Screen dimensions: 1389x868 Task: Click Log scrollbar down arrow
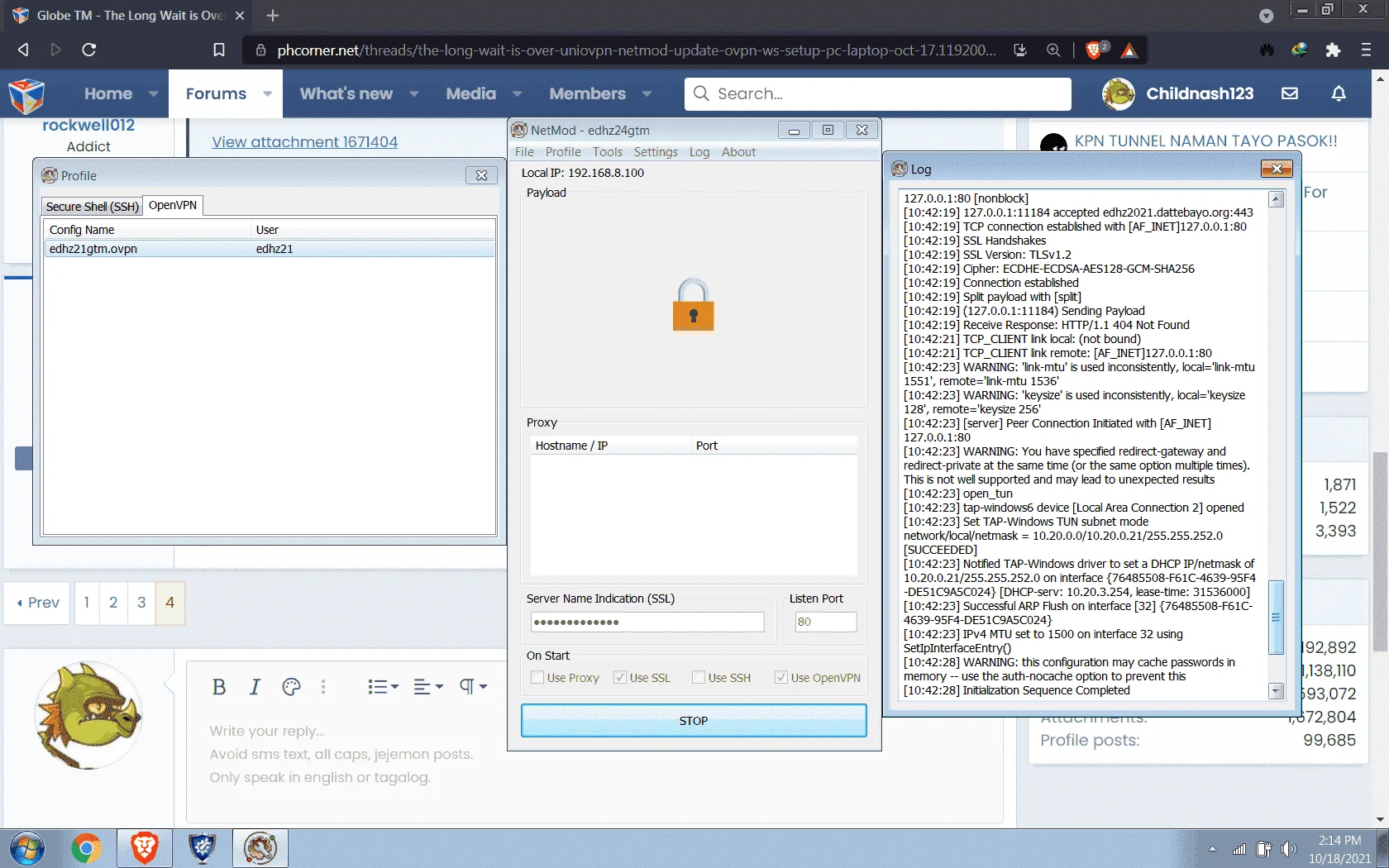tap(1276, 691)
